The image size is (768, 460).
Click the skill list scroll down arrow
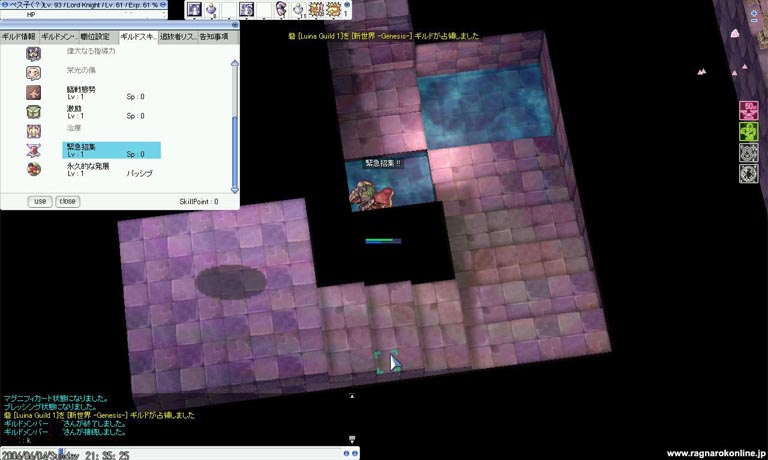(x=235, y=189)
